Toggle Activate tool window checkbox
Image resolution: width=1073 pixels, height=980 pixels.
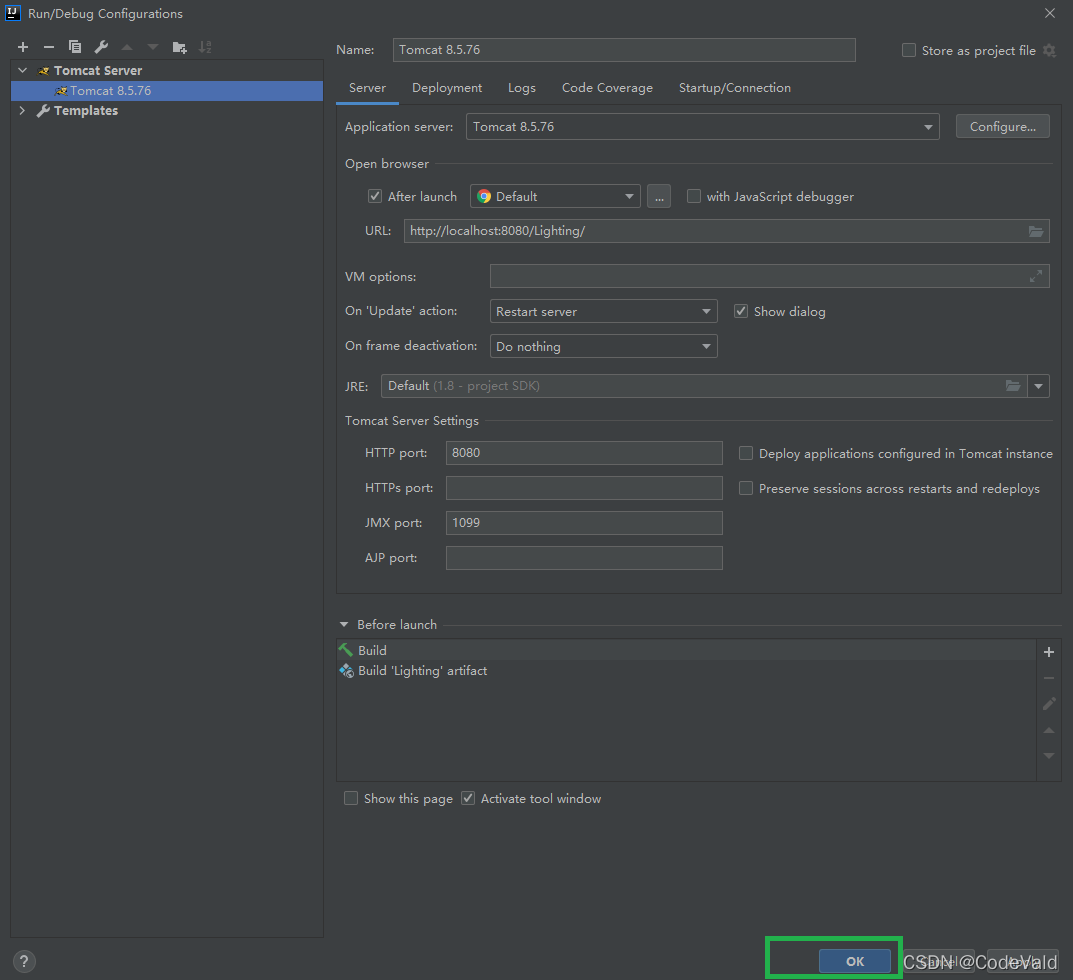[x=468, y=798]
